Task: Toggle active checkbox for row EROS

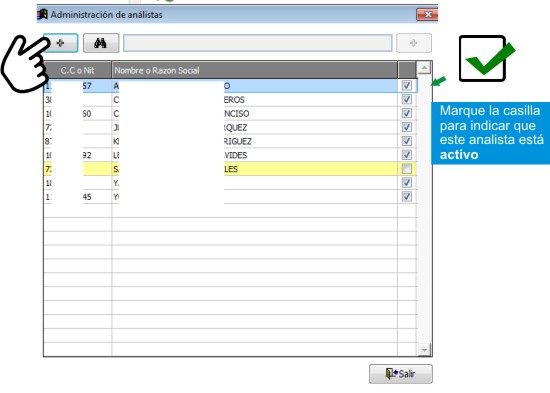Action: point(407,100)
